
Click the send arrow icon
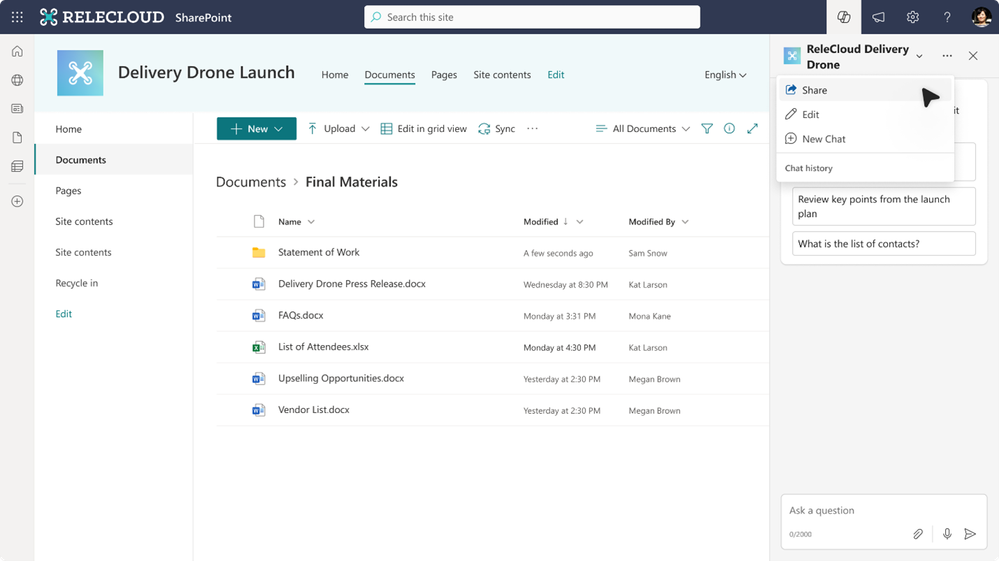click(970, 534)
